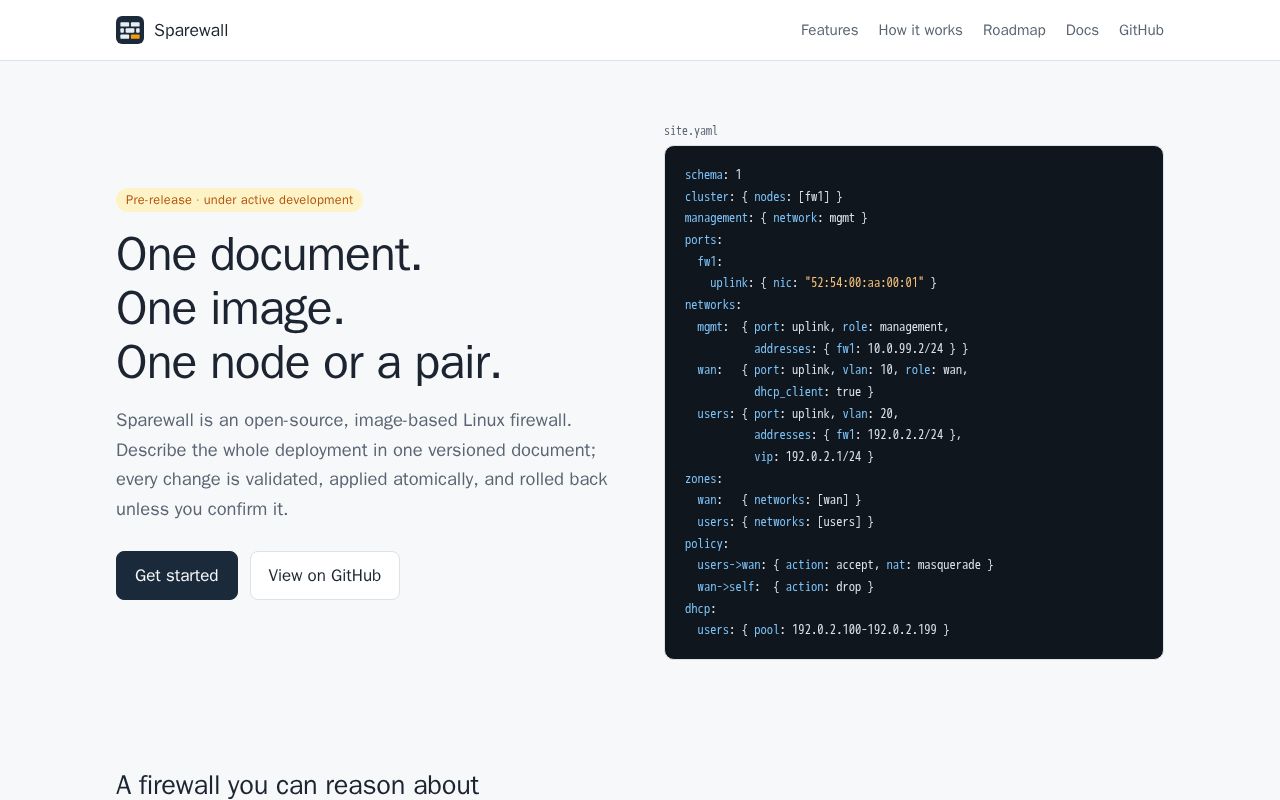The width and height of the screenshot is (1280, 800).
Task: Click the Get started button
Action: pos(177,575)
